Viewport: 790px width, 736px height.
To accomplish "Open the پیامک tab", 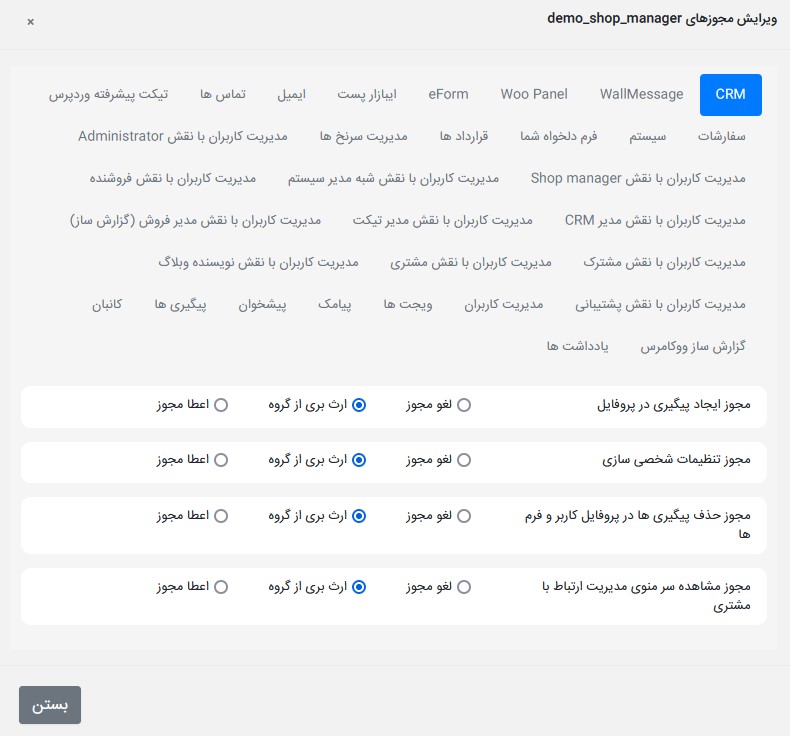I will [x=335, y=304].
